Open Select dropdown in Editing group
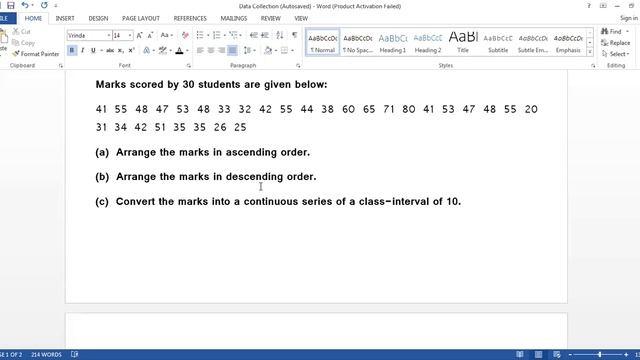The width and height of the screenshot is (640, 360). [616, 54]
